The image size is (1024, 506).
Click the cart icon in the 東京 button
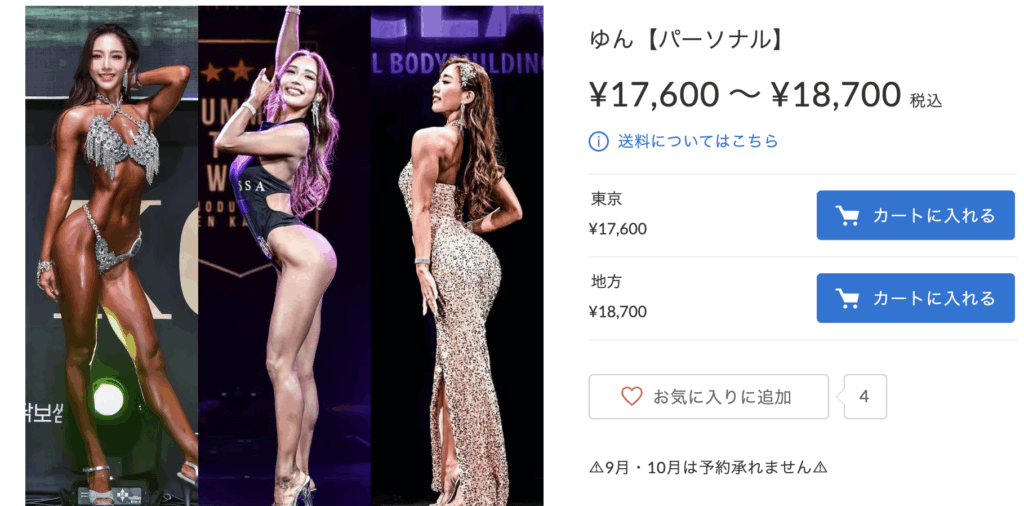coord(848,215)
